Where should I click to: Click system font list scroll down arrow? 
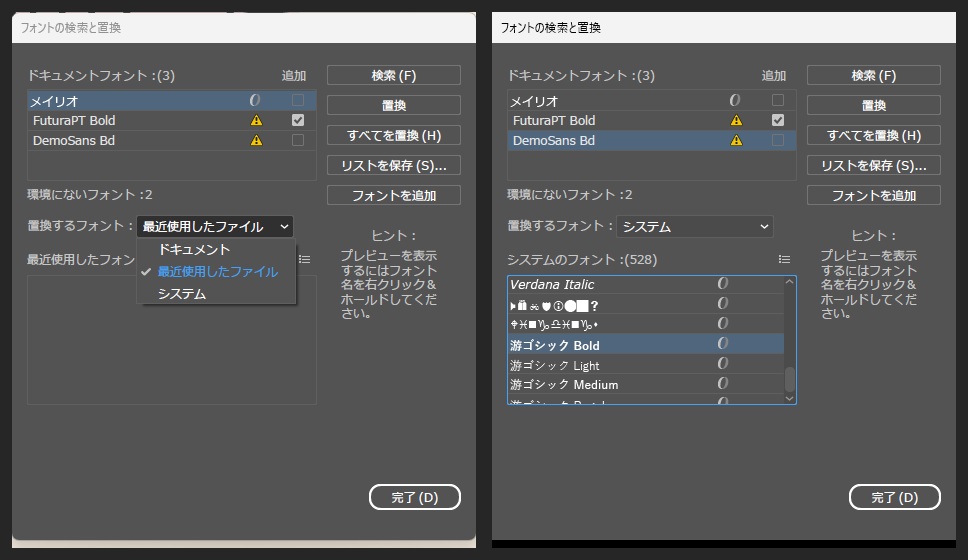790,399
